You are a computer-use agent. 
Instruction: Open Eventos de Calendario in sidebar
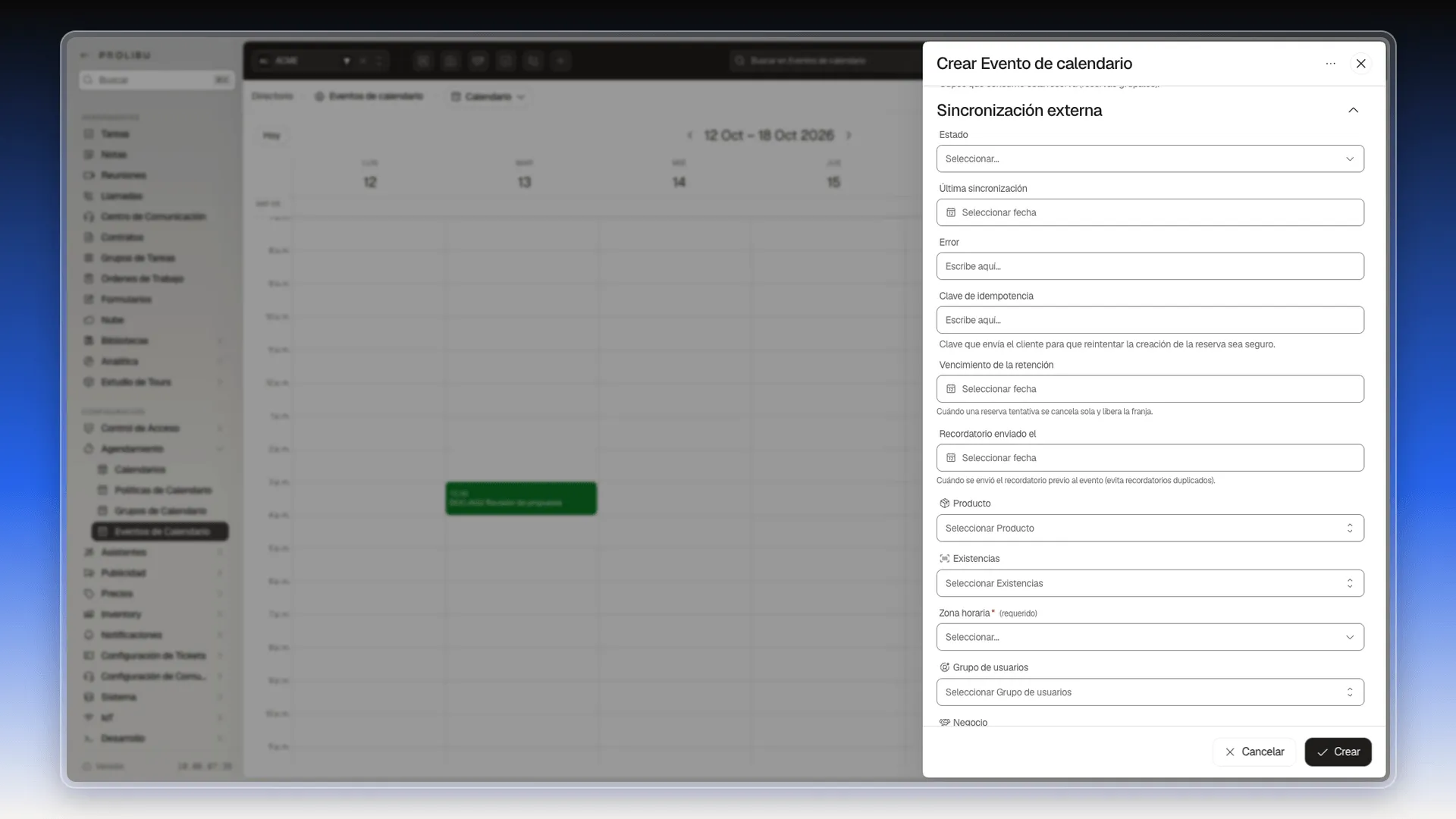[160, 532]
